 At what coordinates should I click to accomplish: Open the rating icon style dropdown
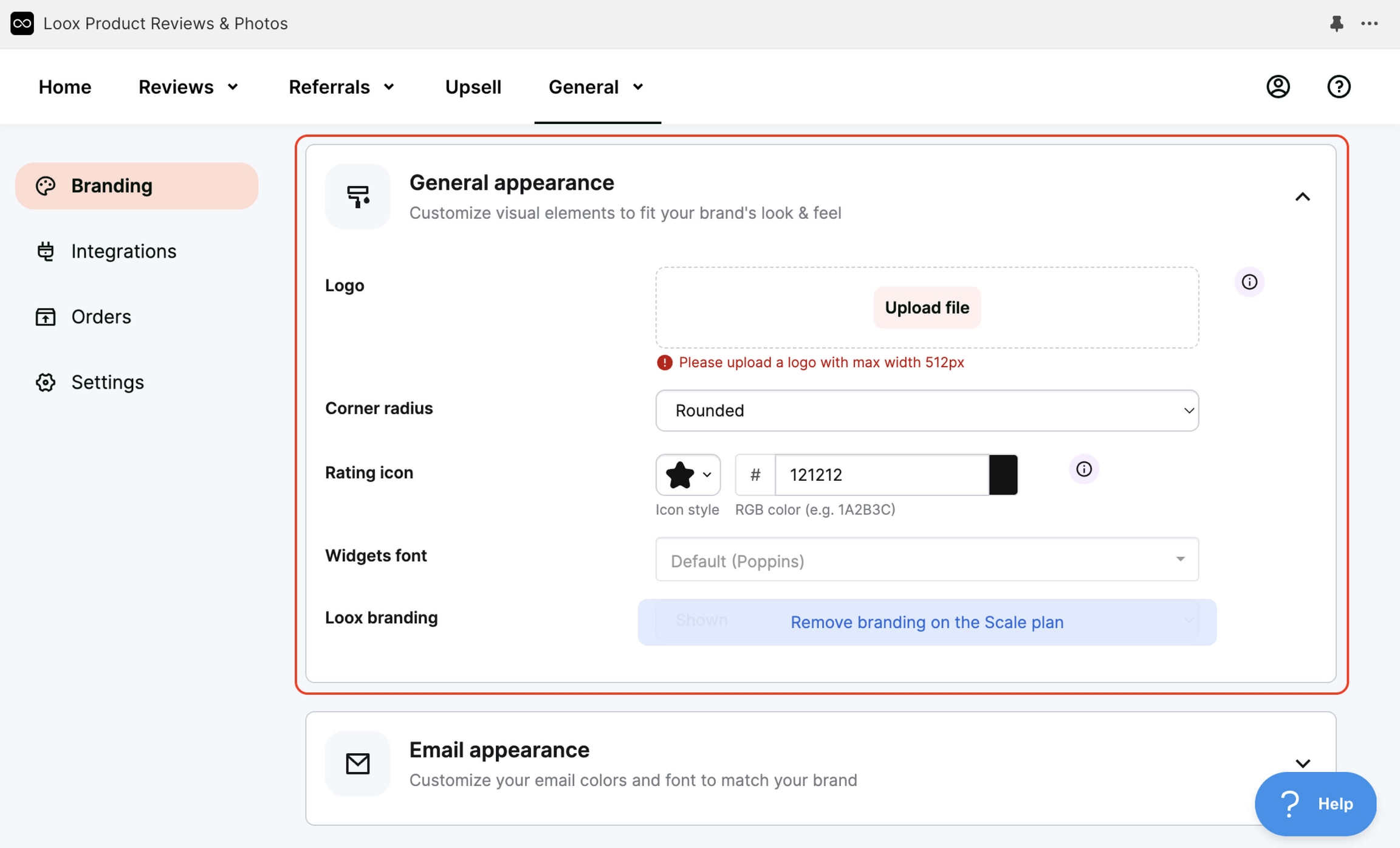pyautogui.click(x=687, y=475)
